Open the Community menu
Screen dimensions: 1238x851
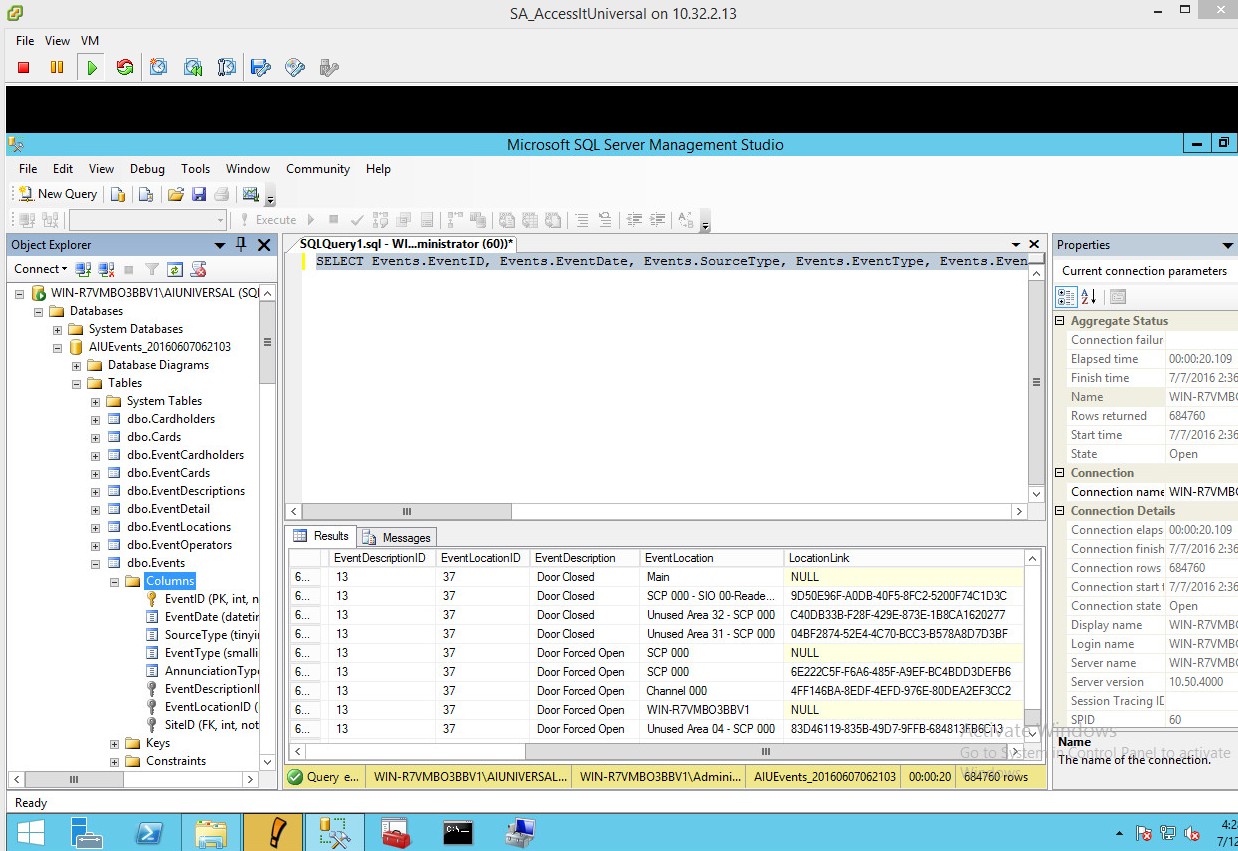[x=318, y=169]
